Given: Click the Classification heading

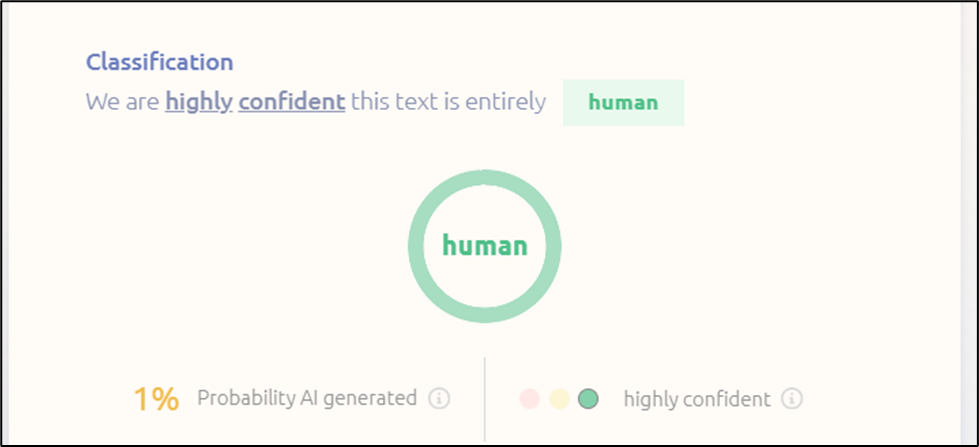Looking at the screenshot, I should pyautogui.click(x=159, y=62).
